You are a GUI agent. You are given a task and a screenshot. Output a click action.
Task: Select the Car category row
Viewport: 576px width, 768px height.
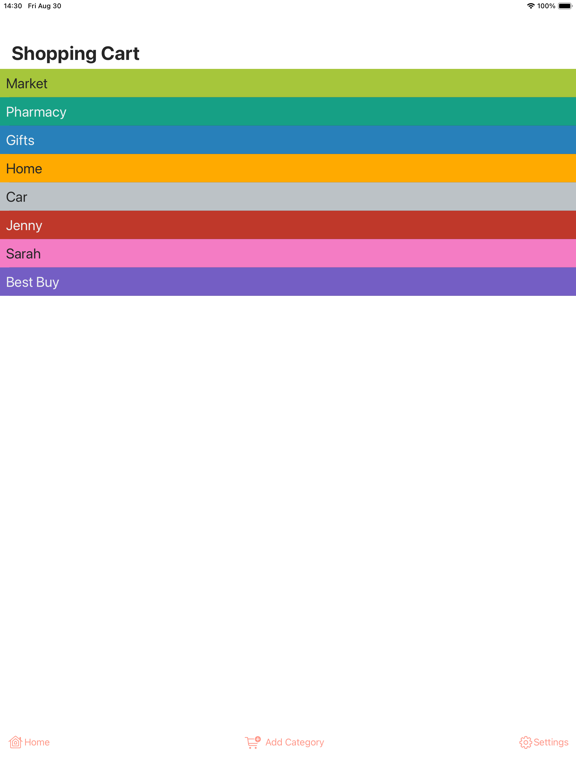coord(288,197)
